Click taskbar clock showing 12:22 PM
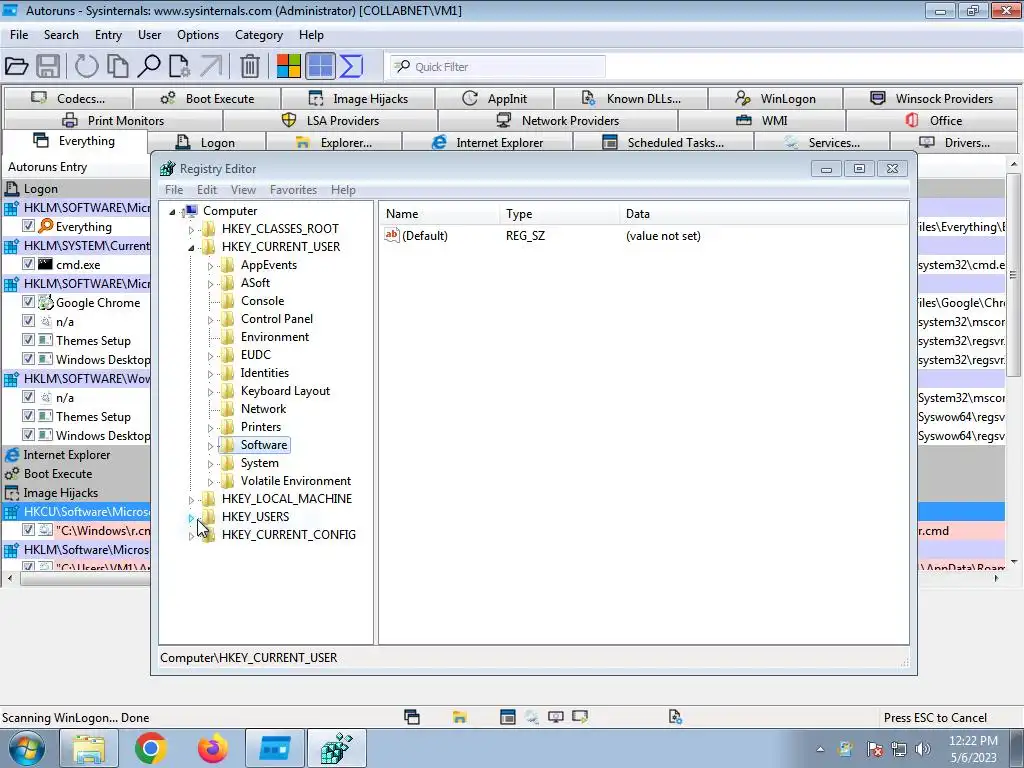This screenshot has width=1024, height=768. [973, 748]
